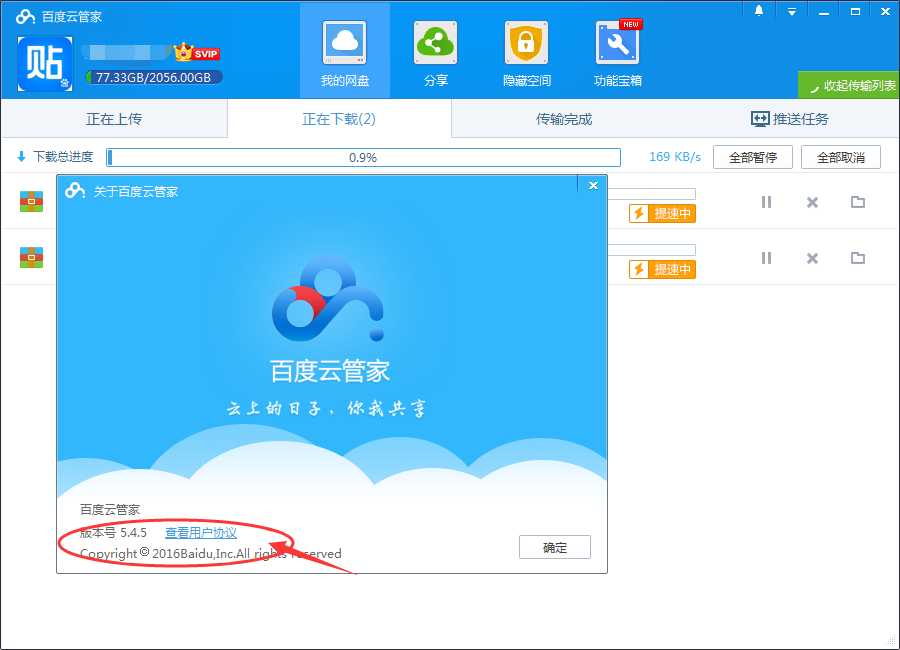Image resolution: width=900 pixels, height=650 pixels.
Task: Switch to the 正在上传 tab
Action: coord(114,119)
